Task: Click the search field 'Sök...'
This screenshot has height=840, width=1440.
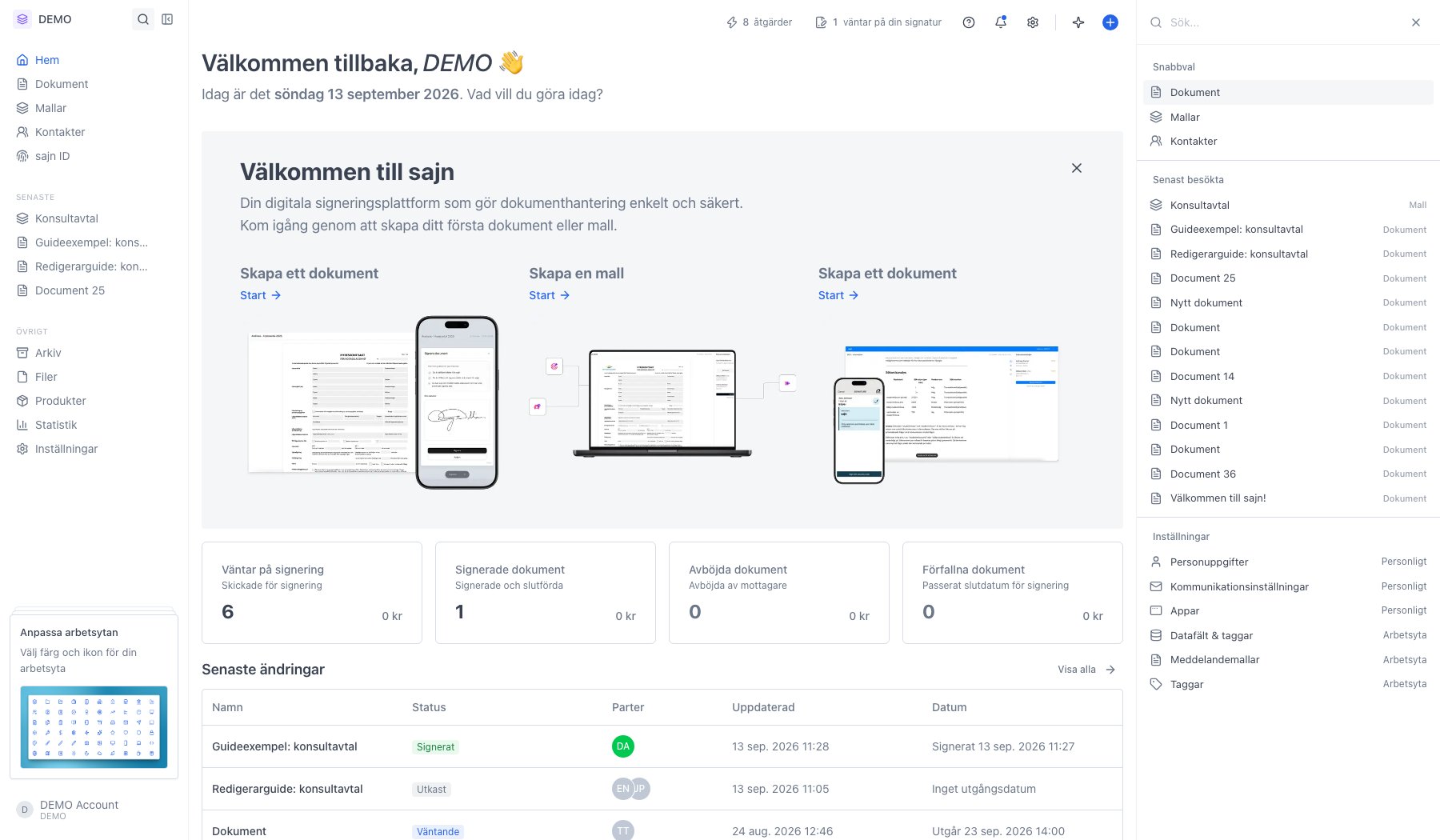Action: click(x=1280, y=22)
